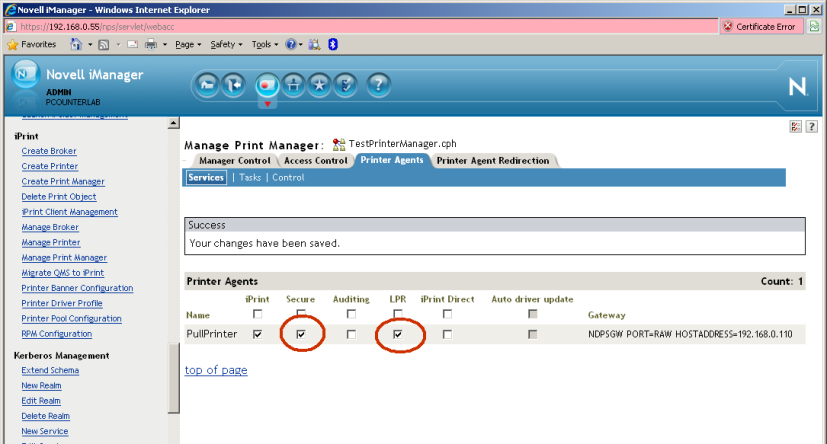This screenshot has height=444, width=827.
Task: Switch to the Control sub-tab
Action: [288, 178]
